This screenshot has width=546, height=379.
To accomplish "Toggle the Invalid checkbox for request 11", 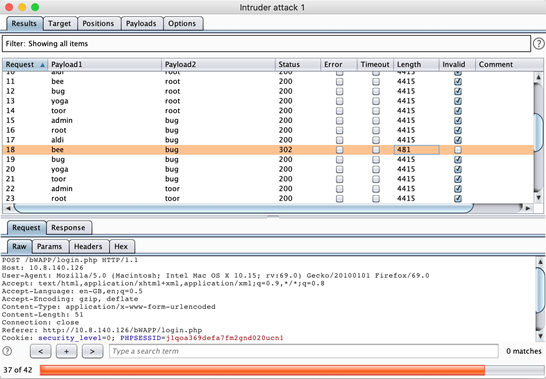I will click(x=458, y=82).
